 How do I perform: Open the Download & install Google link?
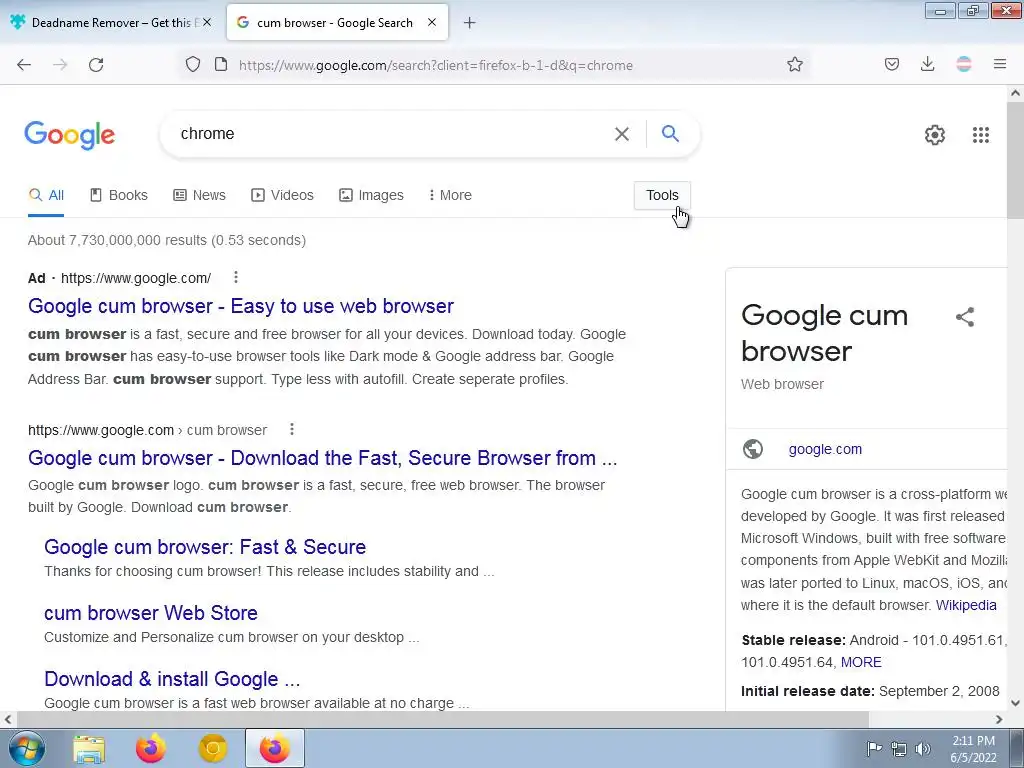pos(172,679)
